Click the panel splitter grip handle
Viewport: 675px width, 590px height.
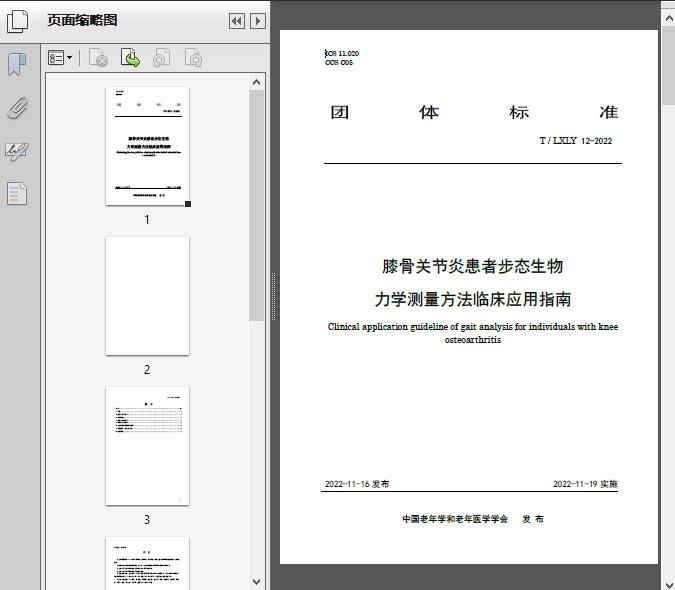coord(273,297)
